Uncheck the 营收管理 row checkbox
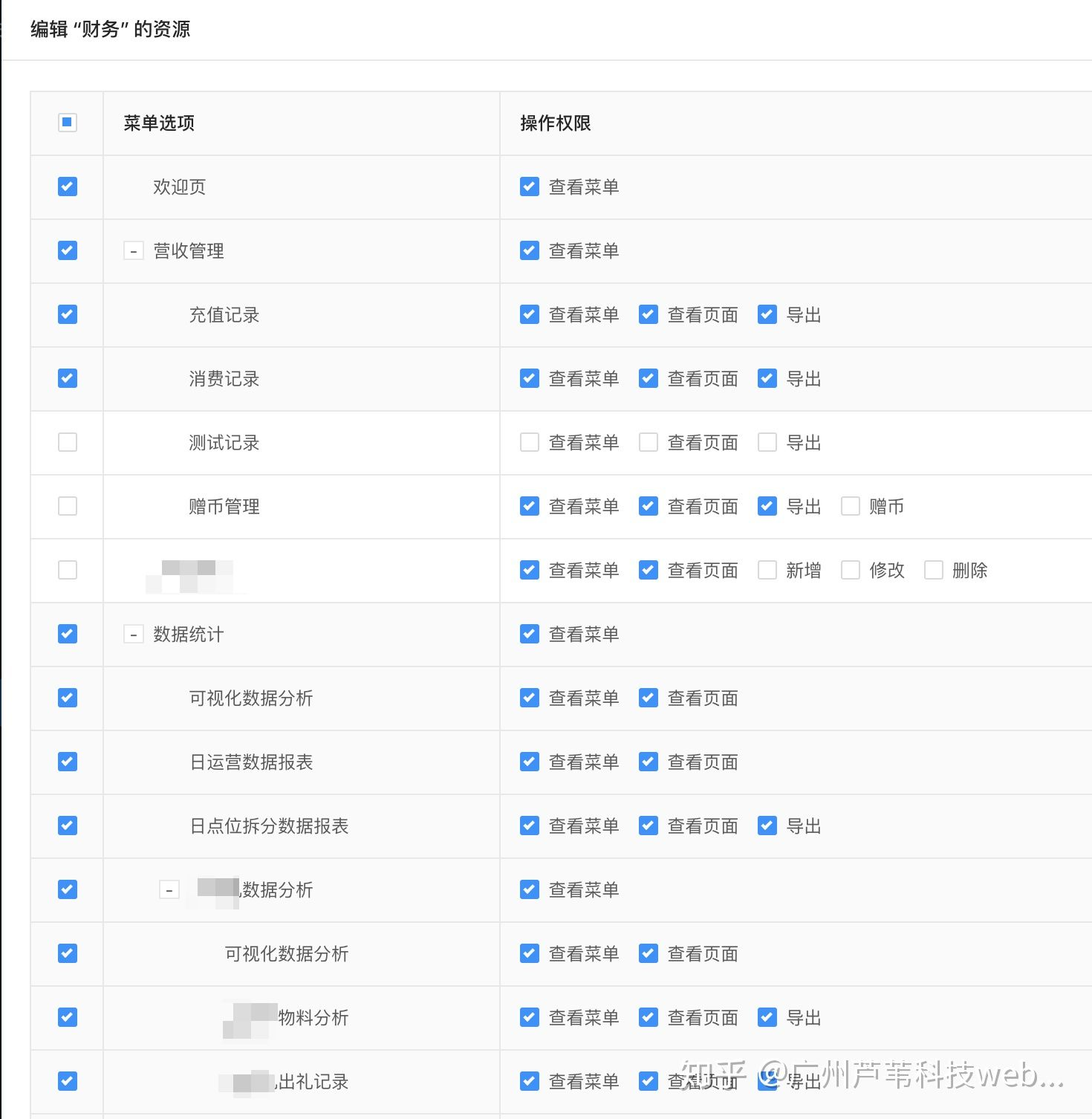The image size is (1092, 1119). 67,250
